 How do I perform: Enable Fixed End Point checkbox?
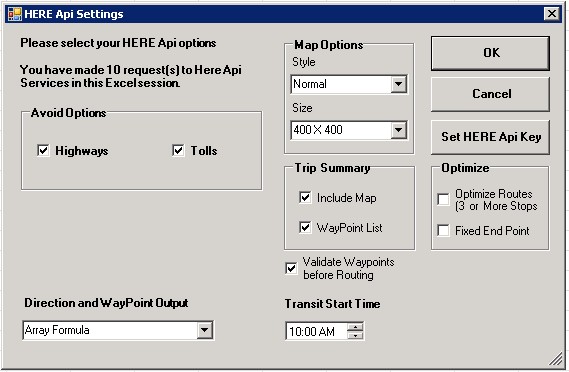click(443, 230)
